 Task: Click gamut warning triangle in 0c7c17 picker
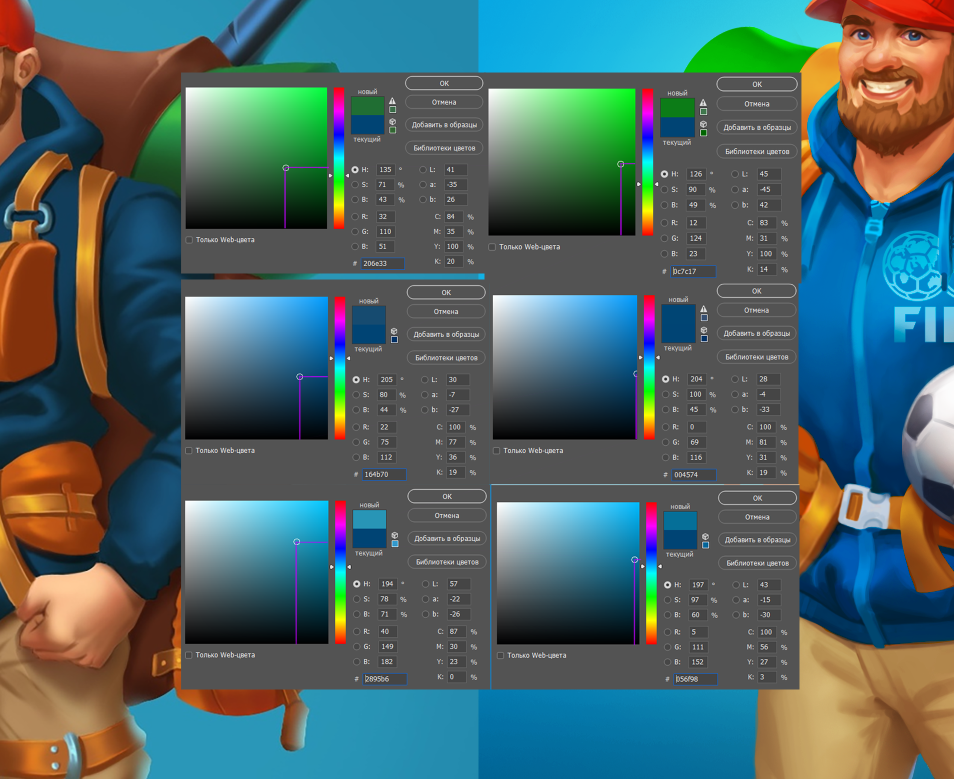coord(704,103)
